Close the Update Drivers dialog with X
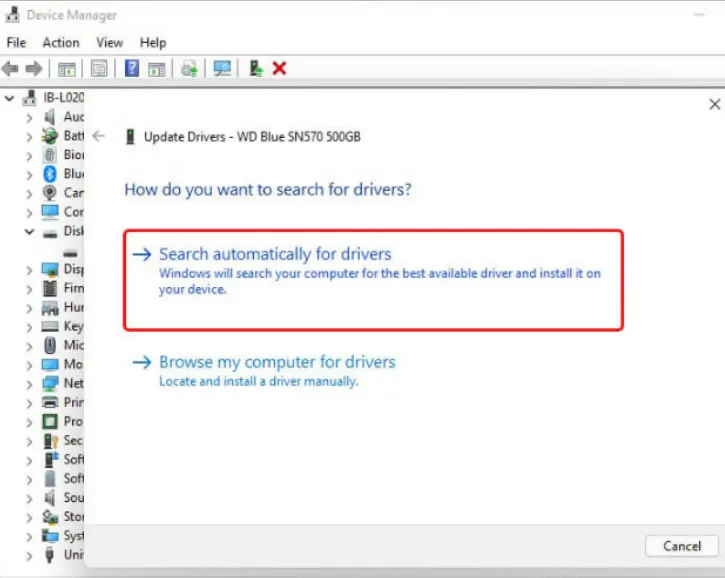The image size is (725, 578). tap(714, 105)
